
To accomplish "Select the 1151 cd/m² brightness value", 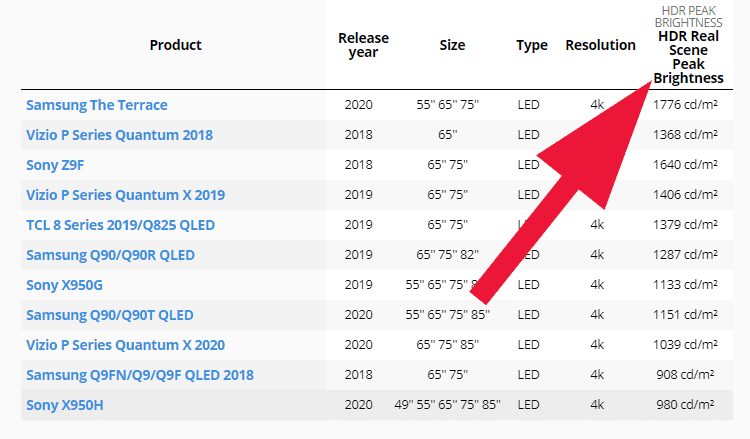I will [x=685, y=315].
